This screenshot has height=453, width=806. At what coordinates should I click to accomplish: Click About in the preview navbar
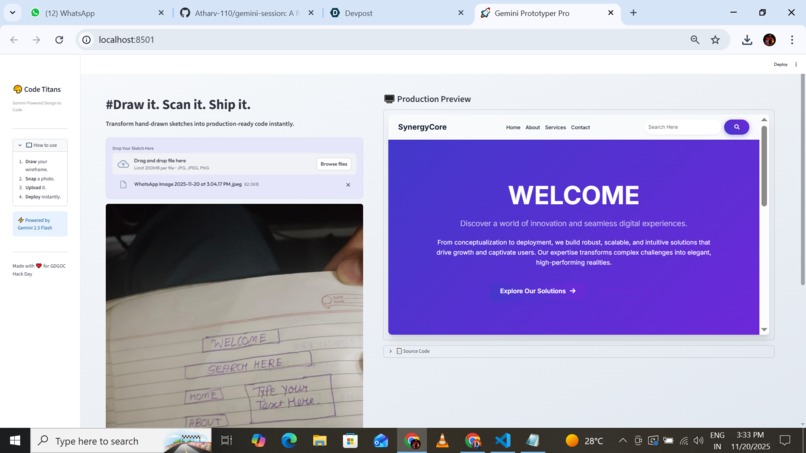[x=533, y=128]
